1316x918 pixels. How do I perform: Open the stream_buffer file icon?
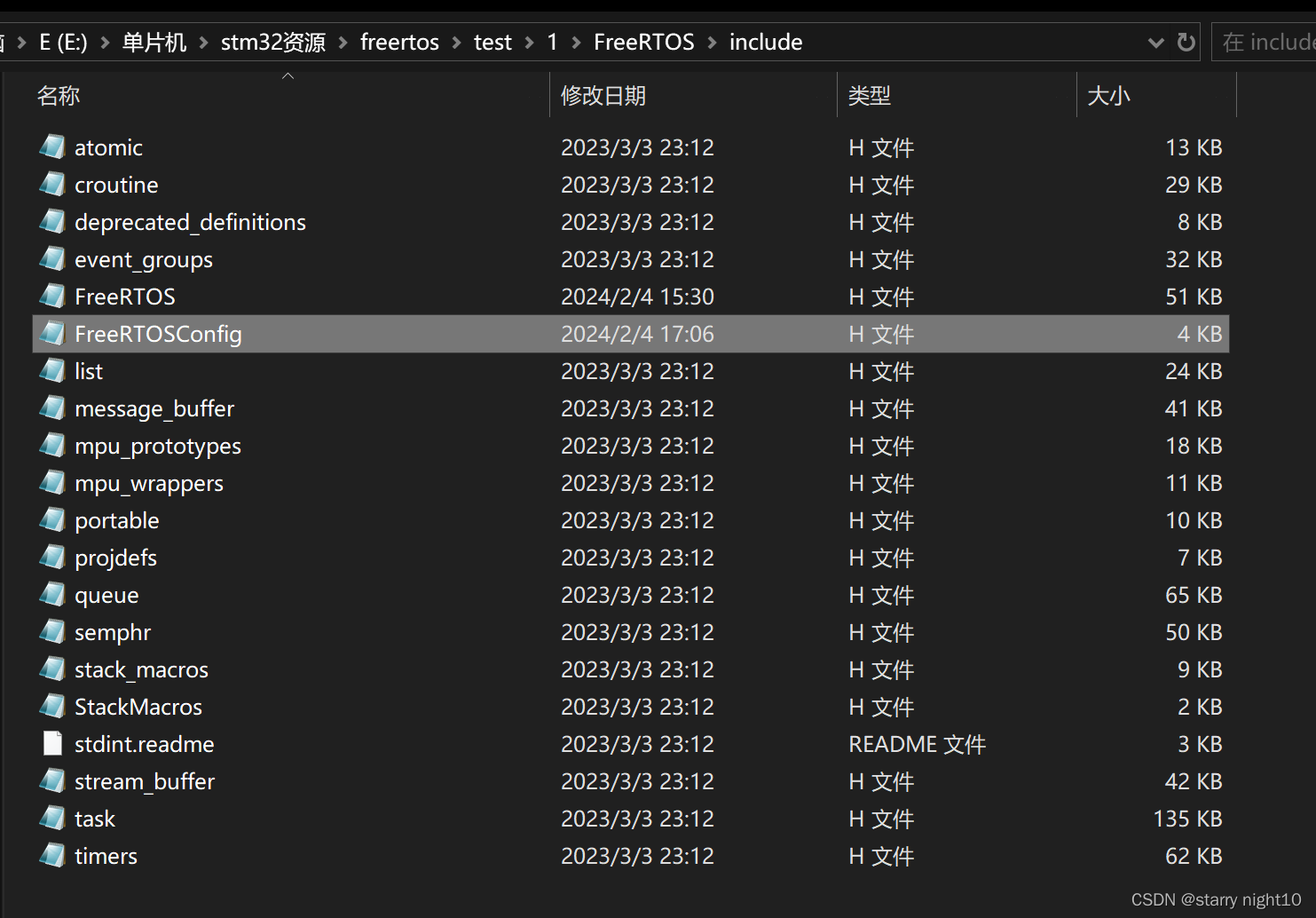tap(51, 780)
